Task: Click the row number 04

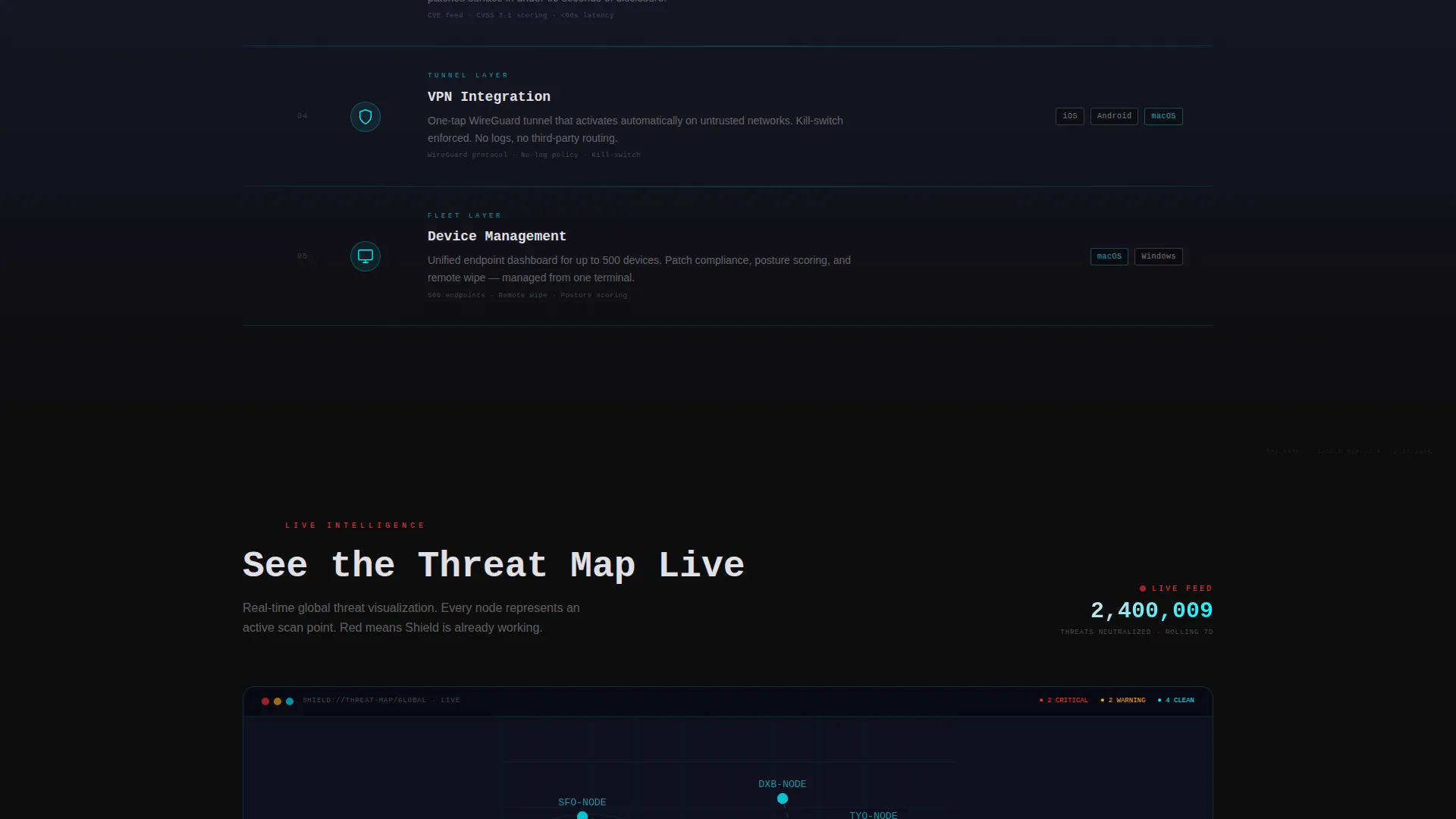Action: click(303, 116)
